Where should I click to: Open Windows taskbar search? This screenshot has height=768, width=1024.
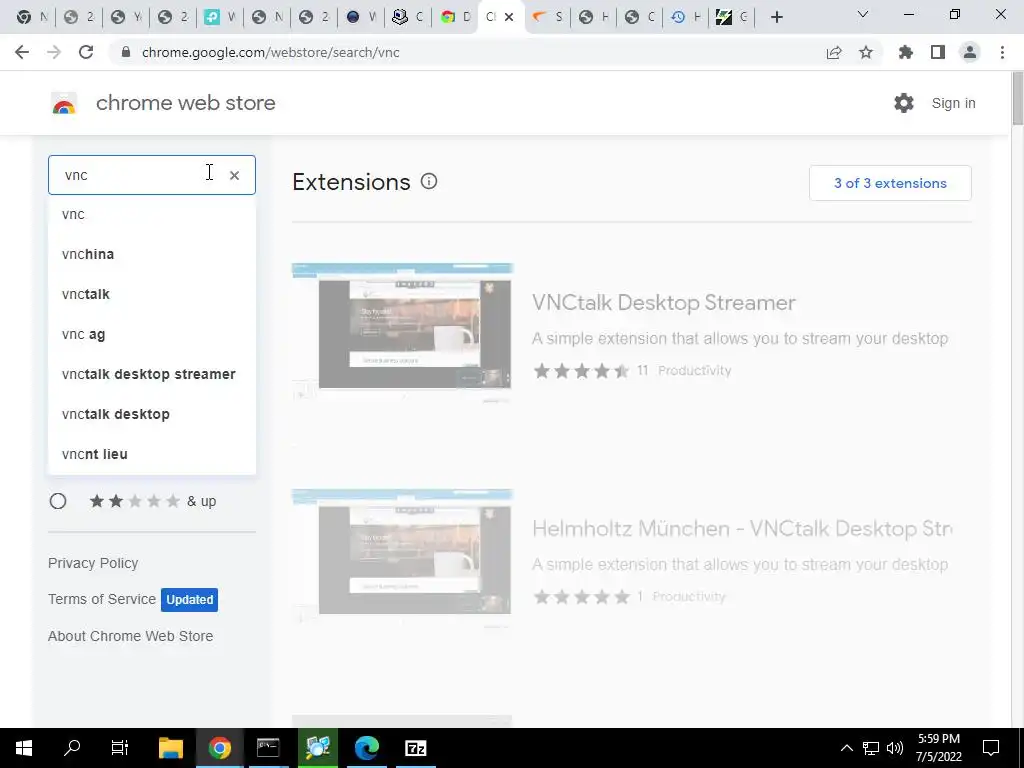[72, 748]
